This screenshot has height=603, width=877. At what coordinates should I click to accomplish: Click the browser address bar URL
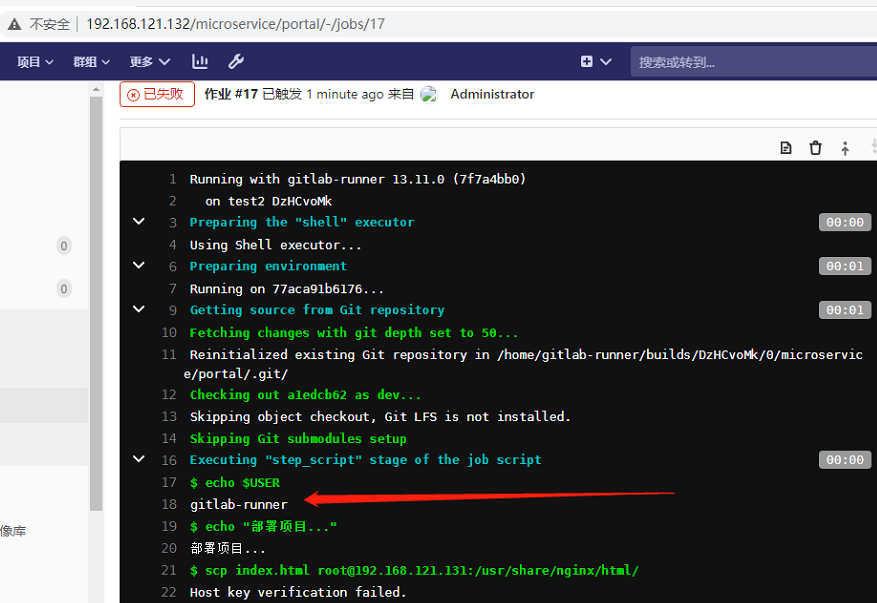tap(235, 24)
